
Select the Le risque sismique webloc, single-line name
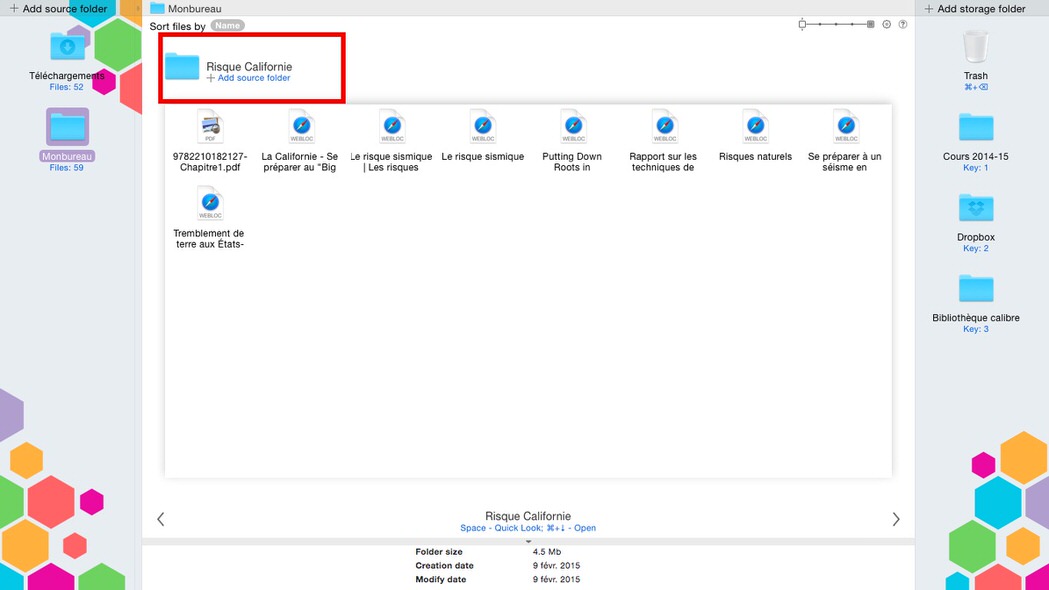pos(482,136)
